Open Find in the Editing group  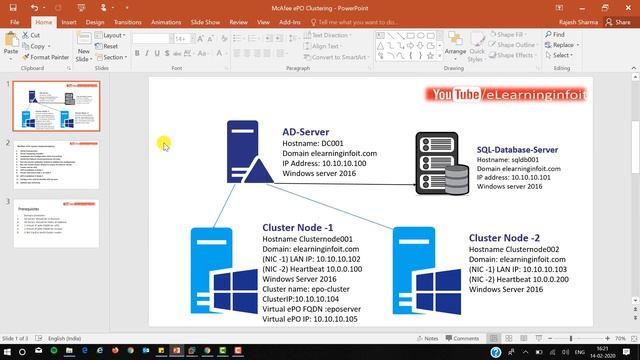tap(555, 34)
